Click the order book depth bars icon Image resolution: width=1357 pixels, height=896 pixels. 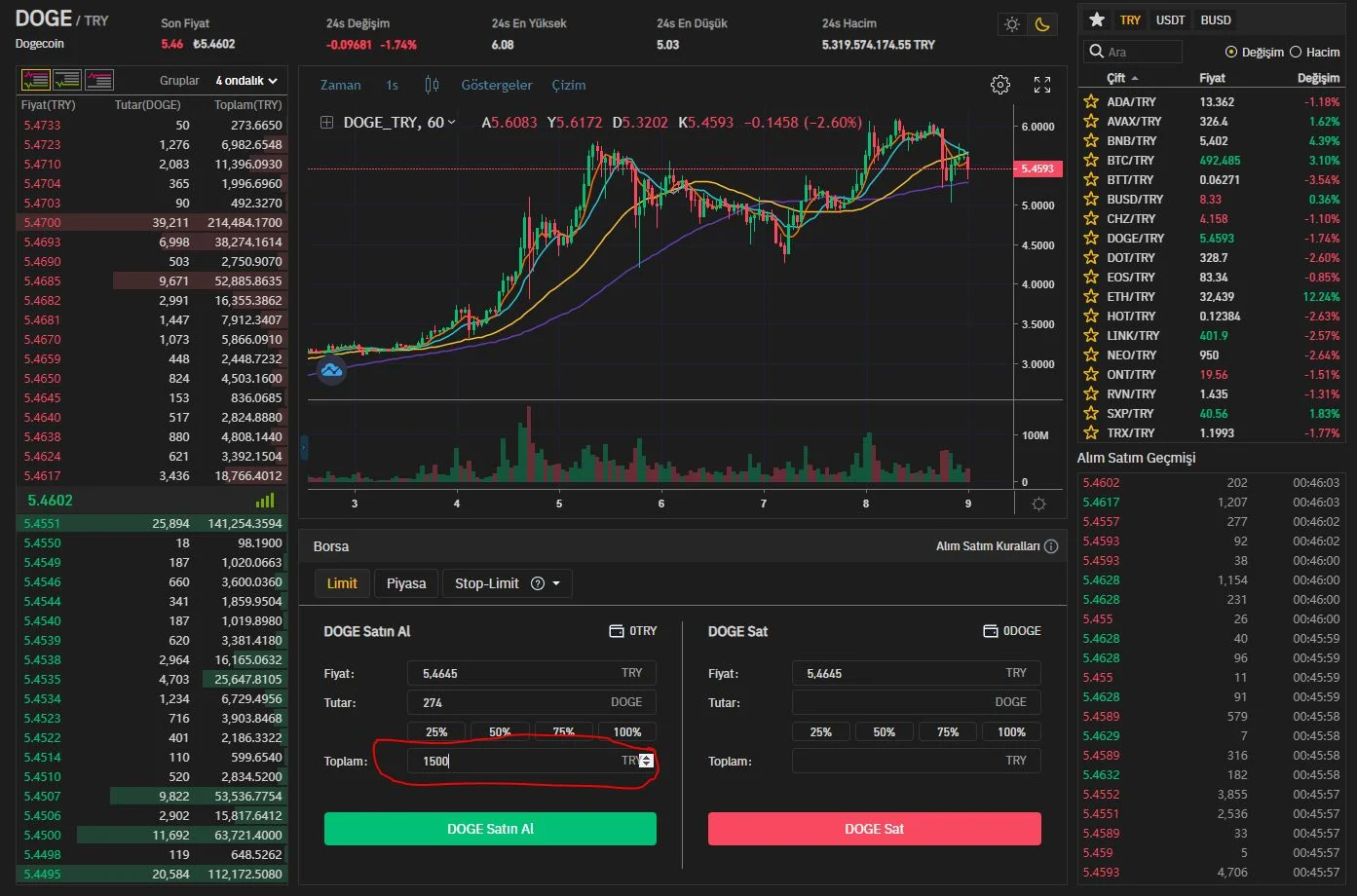pos(265,501)
